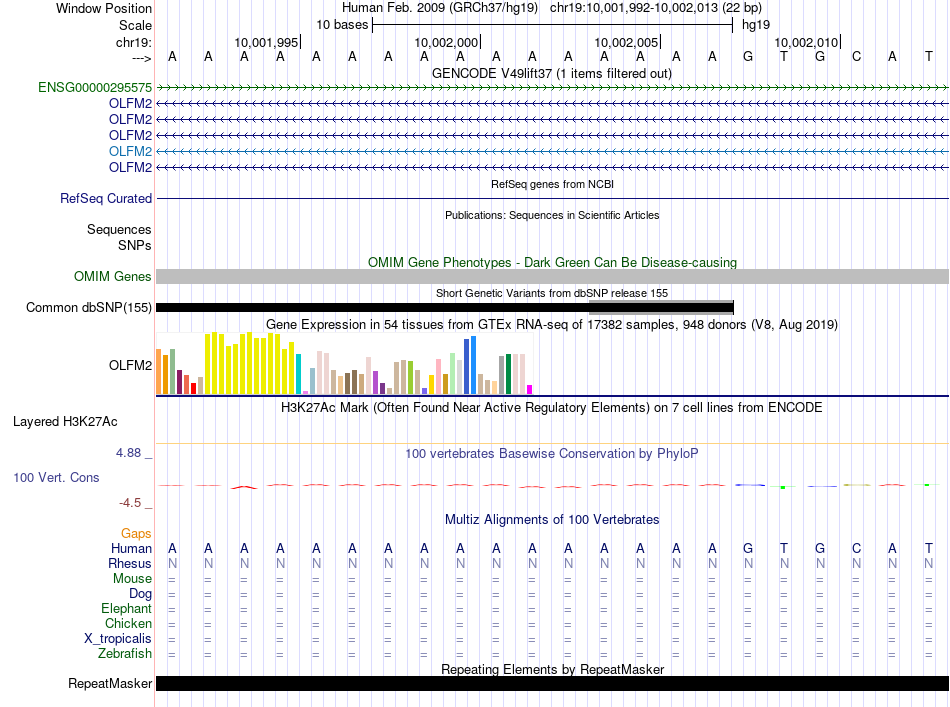Image resolution: width=950 pixels, height=707 pixels.
Task: Click the magenta bar in the GTEx chart
Action: (x=530, y=389)
